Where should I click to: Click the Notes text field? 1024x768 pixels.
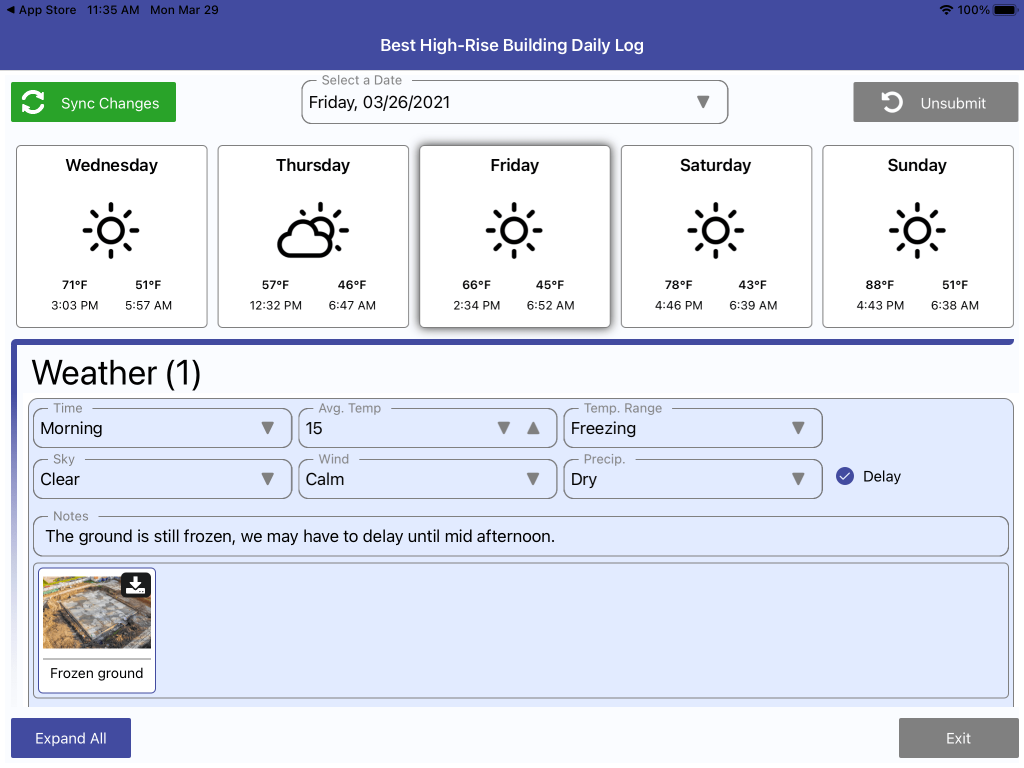(521, 536)
